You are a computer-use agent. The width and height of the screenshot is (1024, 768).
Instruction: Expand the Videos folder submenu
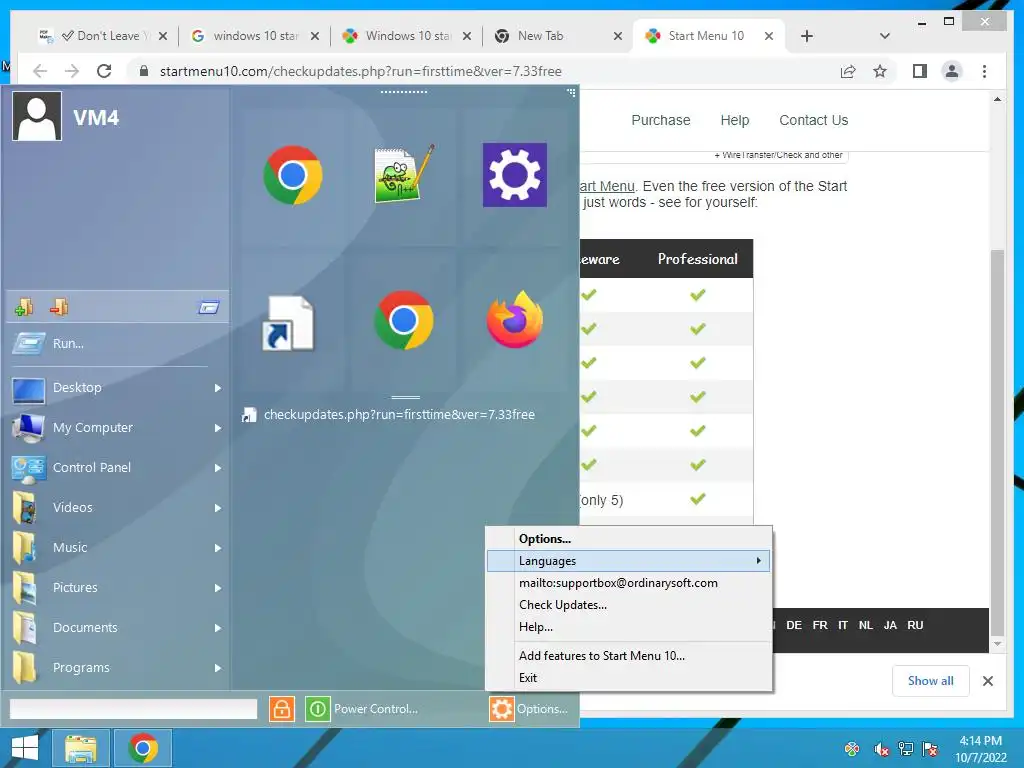217,507
